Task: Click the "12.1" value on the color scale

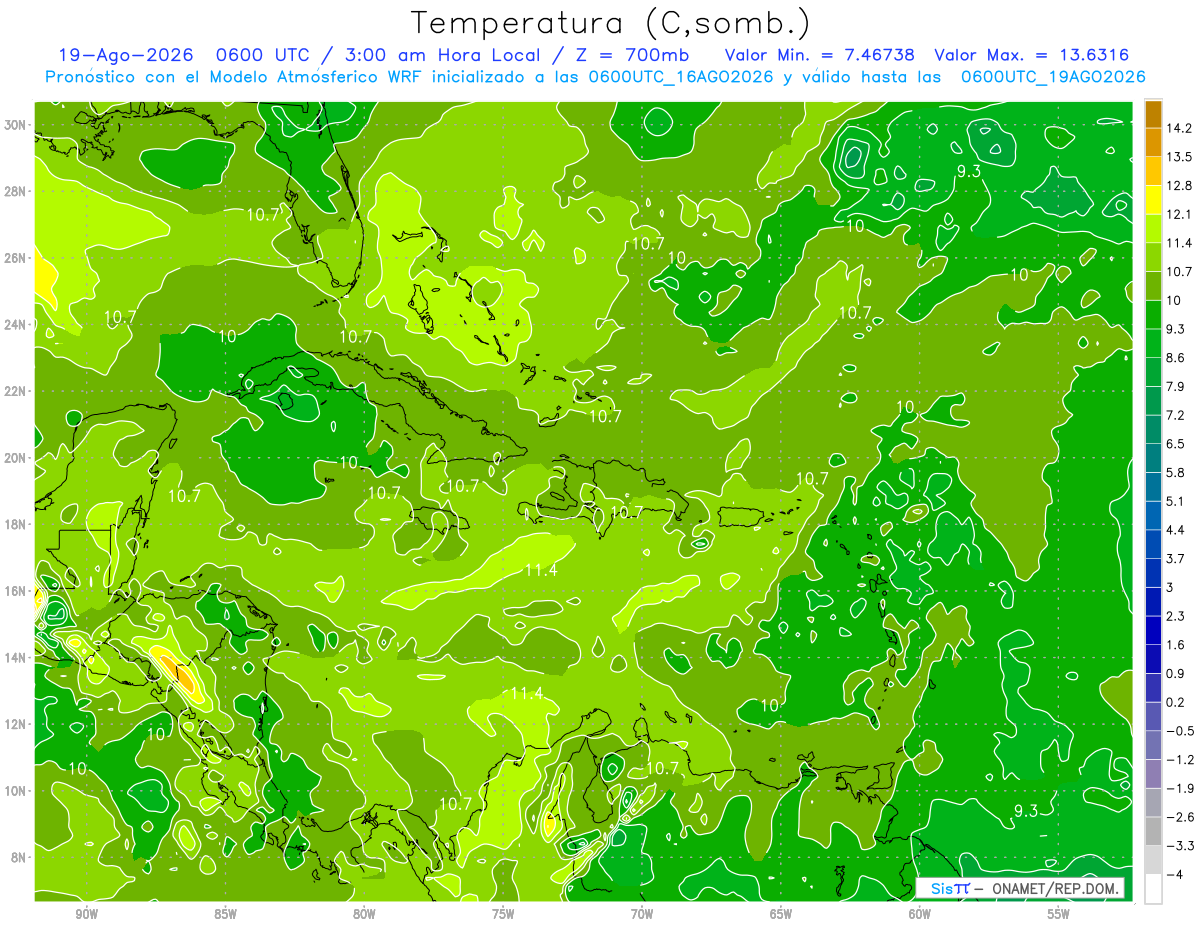Action: click(1179, 214)
